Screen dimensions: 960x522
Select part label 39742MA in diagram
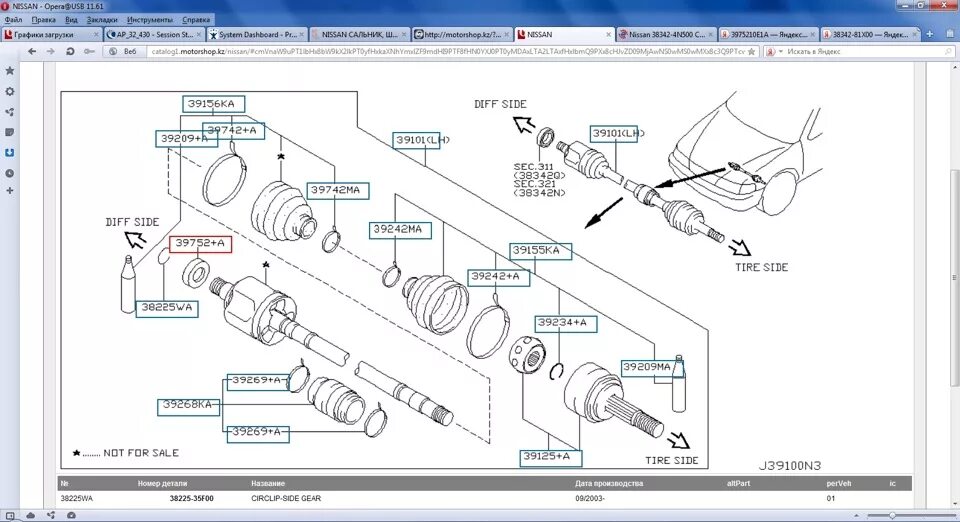tap(337, 190)
